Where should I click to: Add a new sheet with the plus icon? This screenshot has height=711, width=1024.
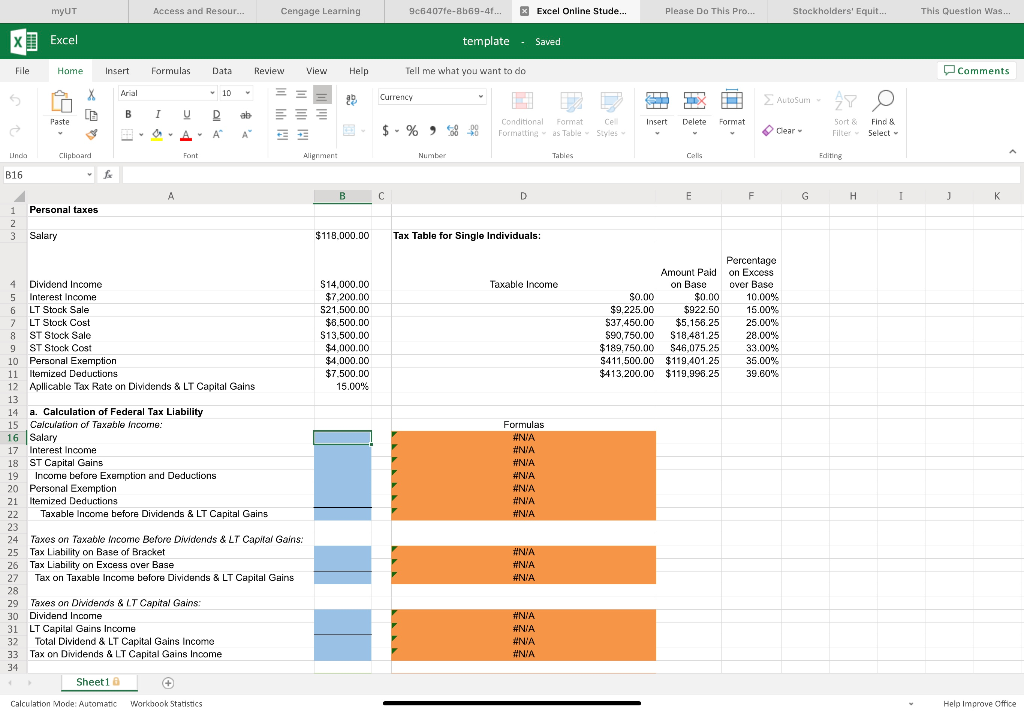[x=168, y=682]
